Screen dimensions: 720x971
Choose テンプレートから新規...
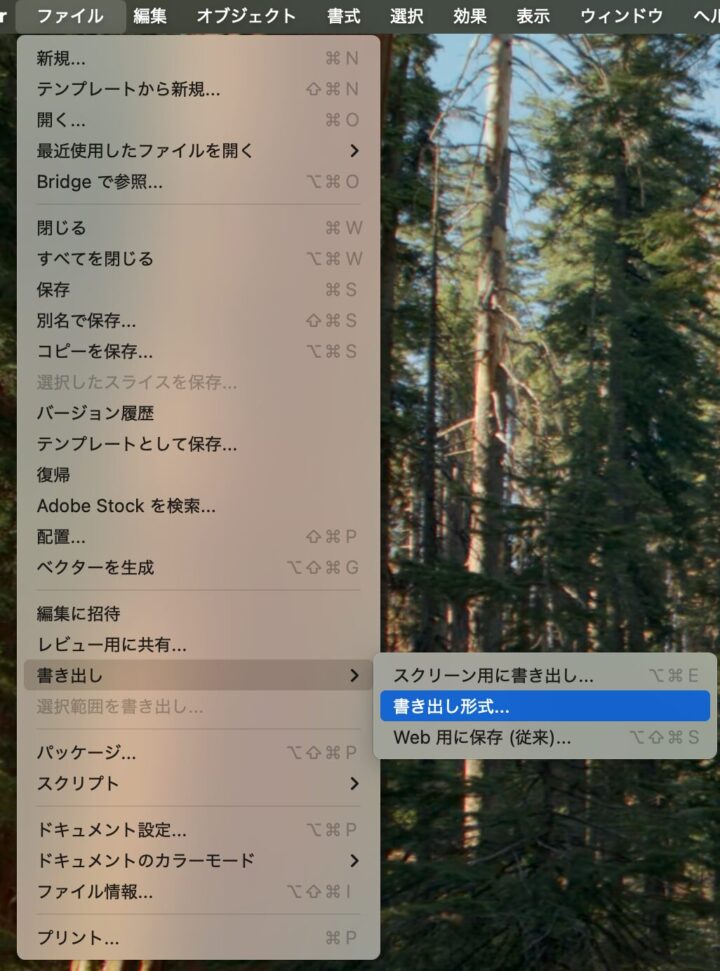coord(198,89)
